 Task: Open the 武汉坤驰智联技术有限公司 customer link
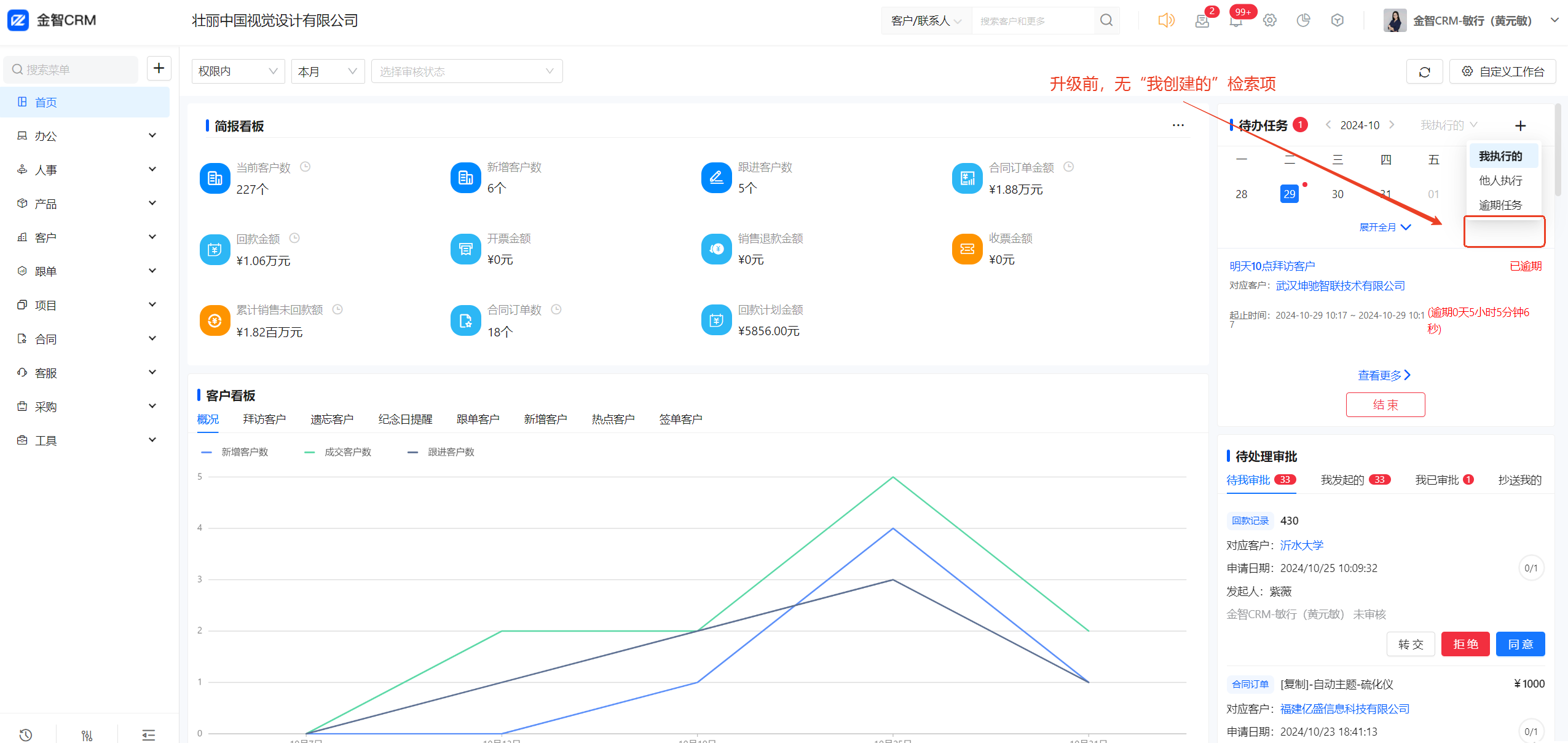coord(1341,286)
